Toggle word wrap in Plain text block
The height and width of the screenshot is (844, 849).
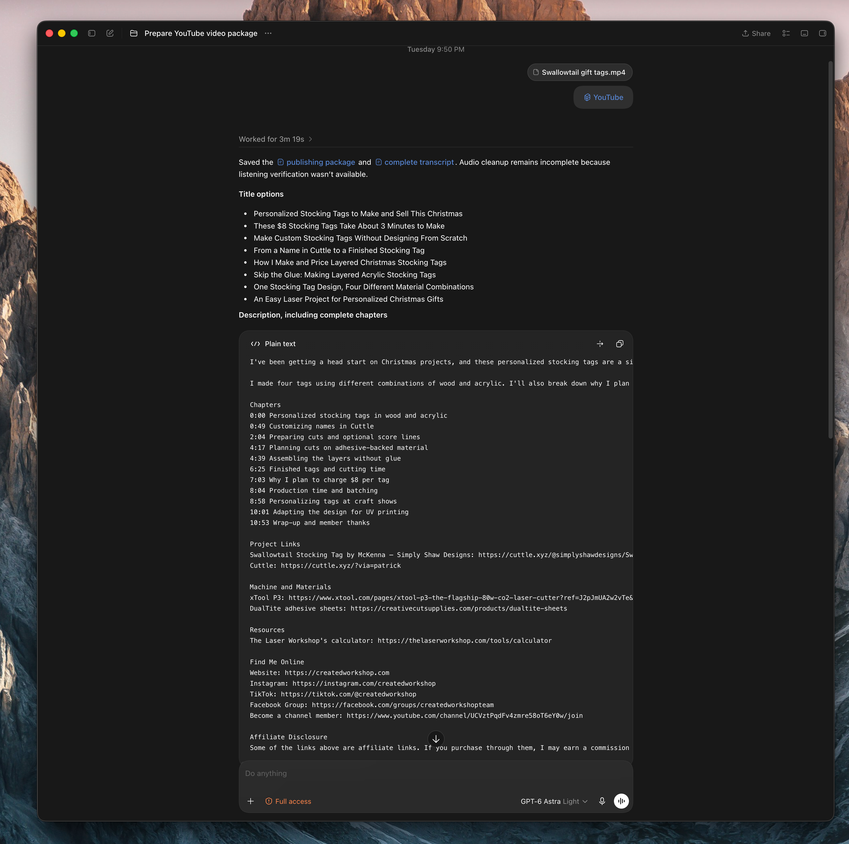(x=600, y=344)
